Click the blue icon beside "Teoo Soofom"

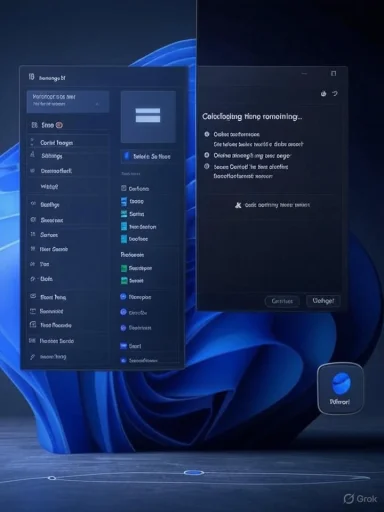124,226
